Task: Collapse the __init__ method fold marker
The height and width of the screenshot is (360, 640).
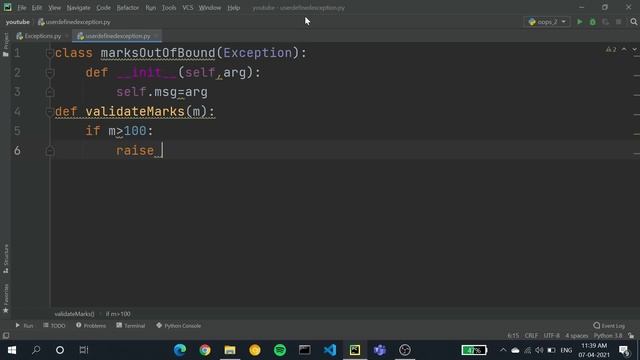Action: 50,73
